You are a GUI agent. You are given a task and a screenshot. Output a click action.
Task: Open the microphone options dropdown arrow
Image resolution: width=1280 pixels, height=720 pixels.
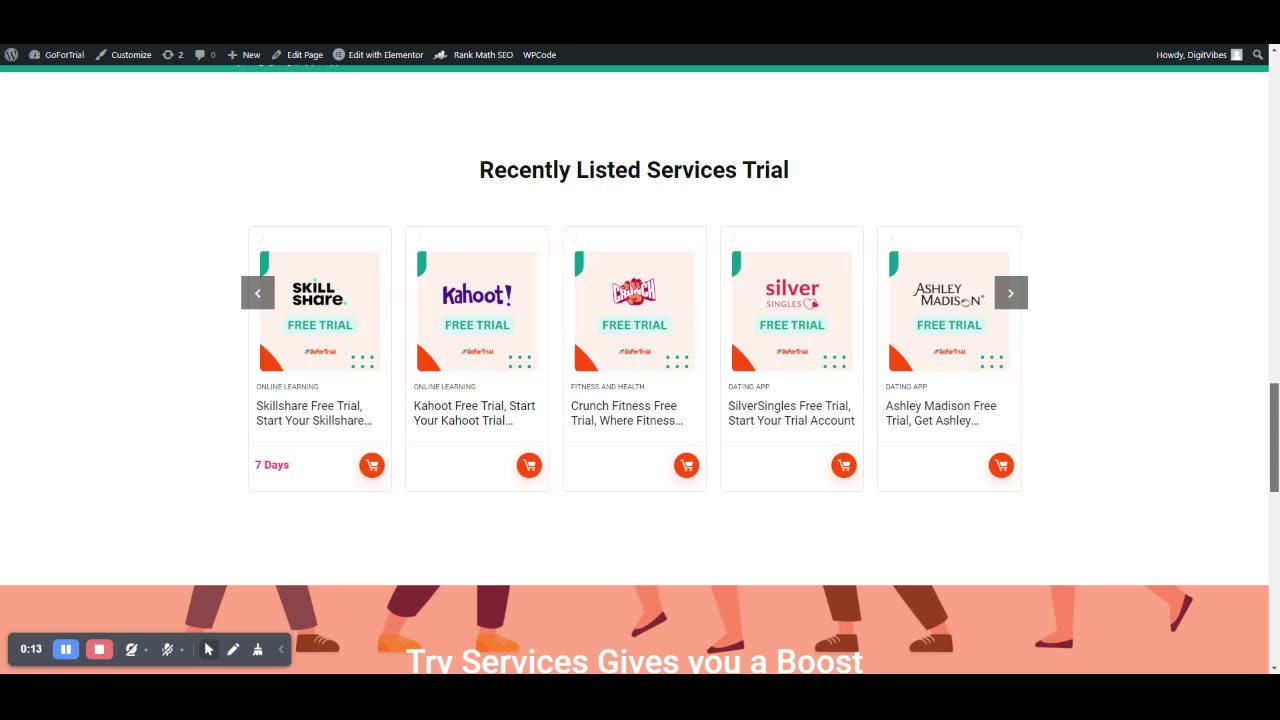tap(182, 650)
